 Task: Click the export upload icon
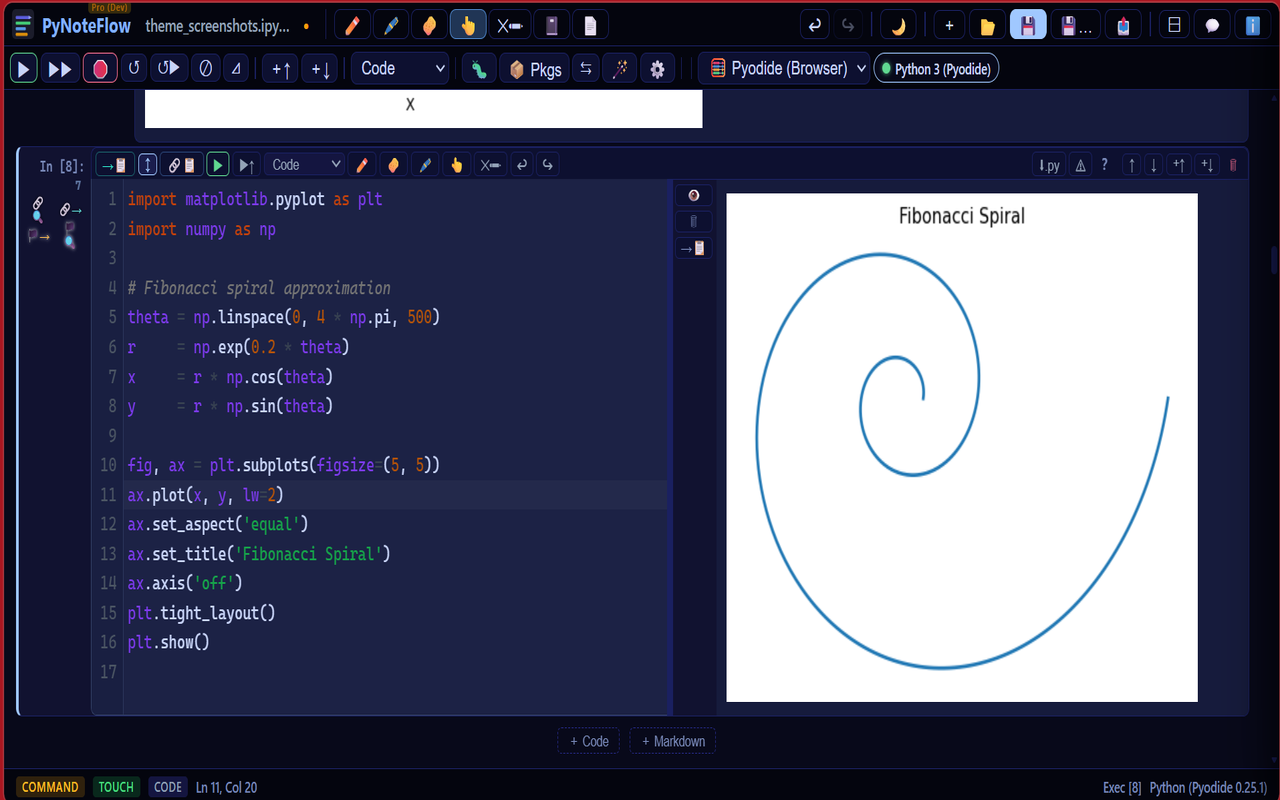click(1123, 25)
